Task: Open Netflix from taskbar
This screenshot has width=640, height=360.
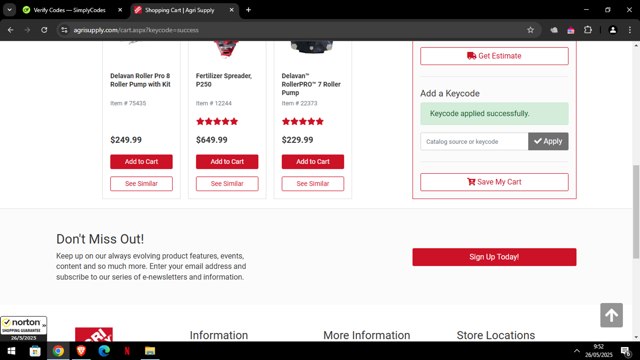Action: coord(127,351)
